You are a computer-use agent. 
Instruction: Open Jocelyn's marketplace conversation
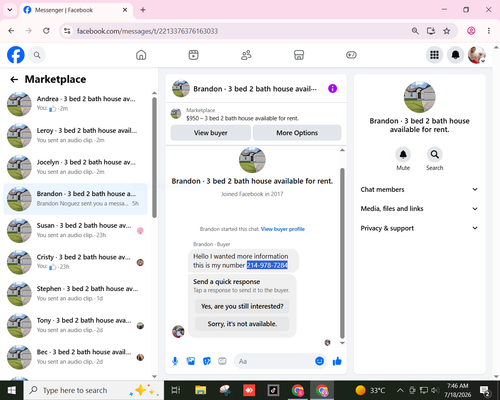click(75, 167)
